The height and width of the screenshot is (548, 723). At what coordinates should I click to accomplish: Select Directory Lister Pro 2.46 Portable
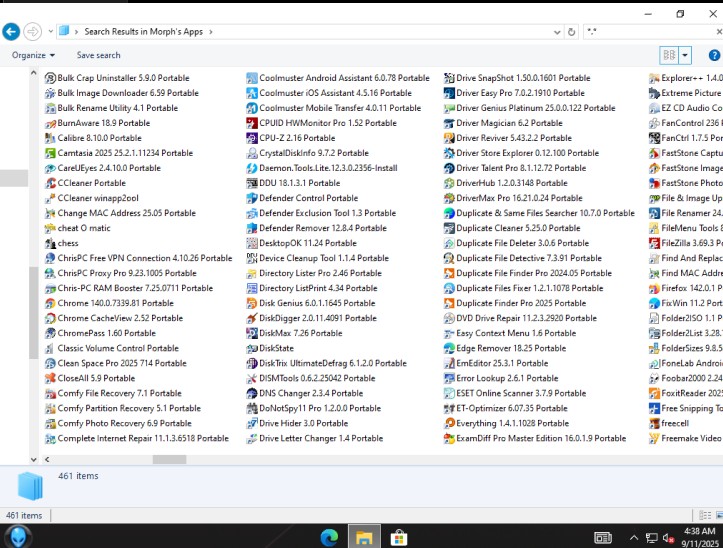pos(314,273)
